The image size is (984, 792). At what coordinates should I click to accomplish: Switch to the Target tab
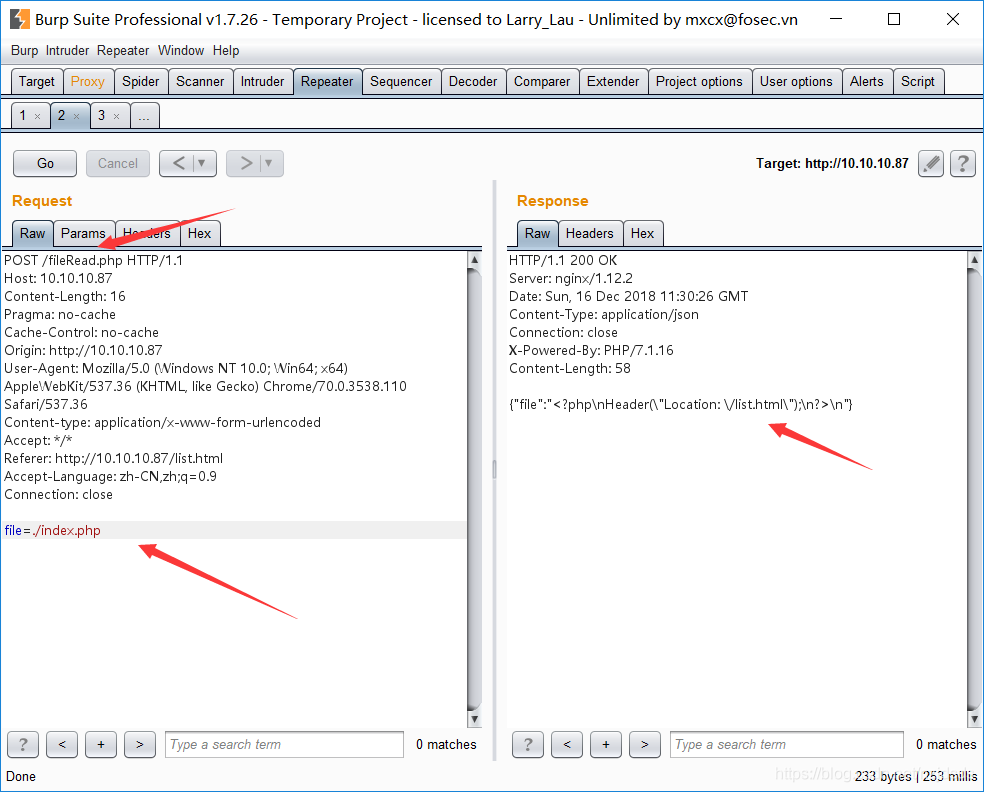coord(37,82)
